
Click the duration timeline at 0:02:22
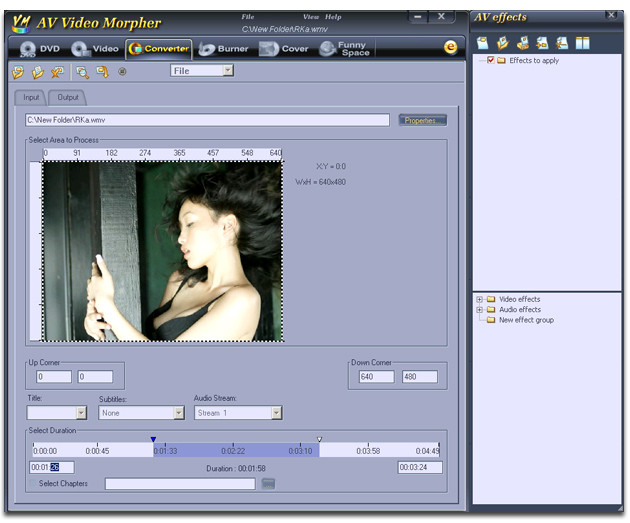tap(233, 451)
